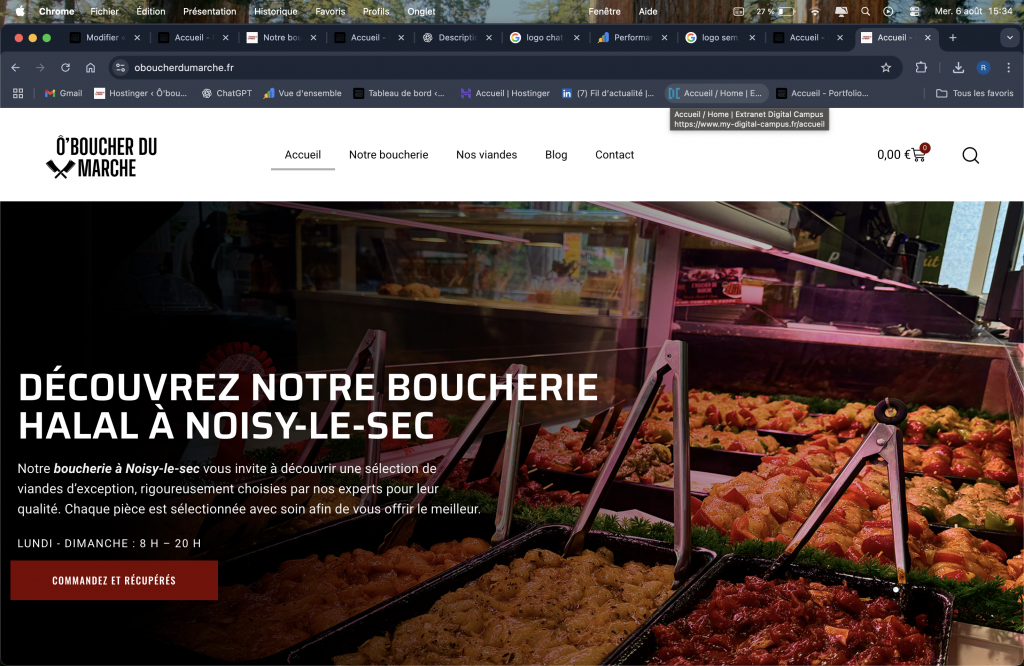1024x666 pixels.
Task: Open the Gmail bookmark
Action: coord(63,93)
